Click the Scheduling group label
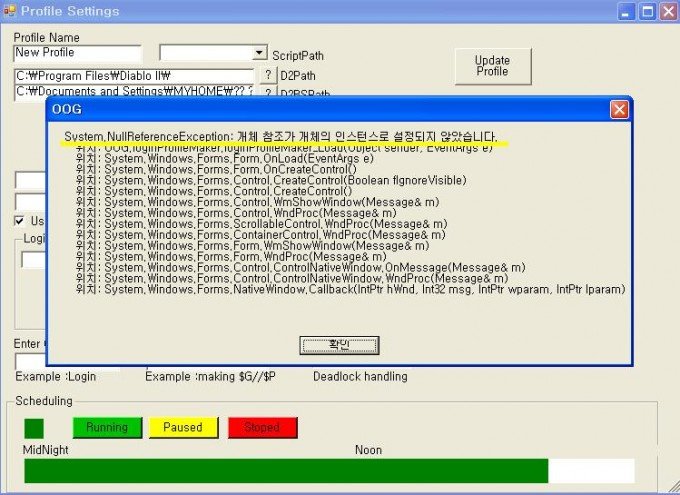The height and width of the screenshot is (495, 680). [44, 401]
